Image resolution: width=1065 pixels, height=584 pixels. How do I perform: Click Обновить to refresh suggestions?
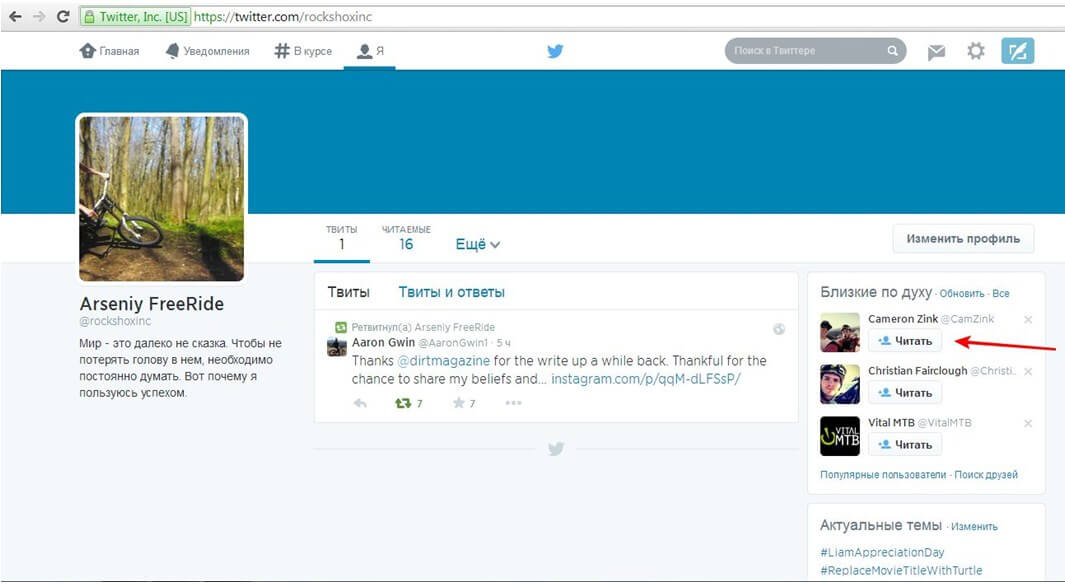[x=962, y=293]
